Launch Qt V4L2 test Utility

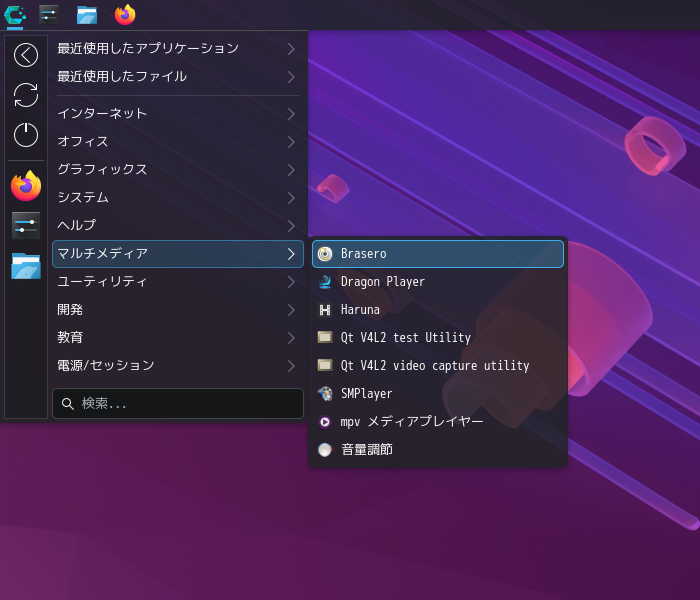[438, 338]
